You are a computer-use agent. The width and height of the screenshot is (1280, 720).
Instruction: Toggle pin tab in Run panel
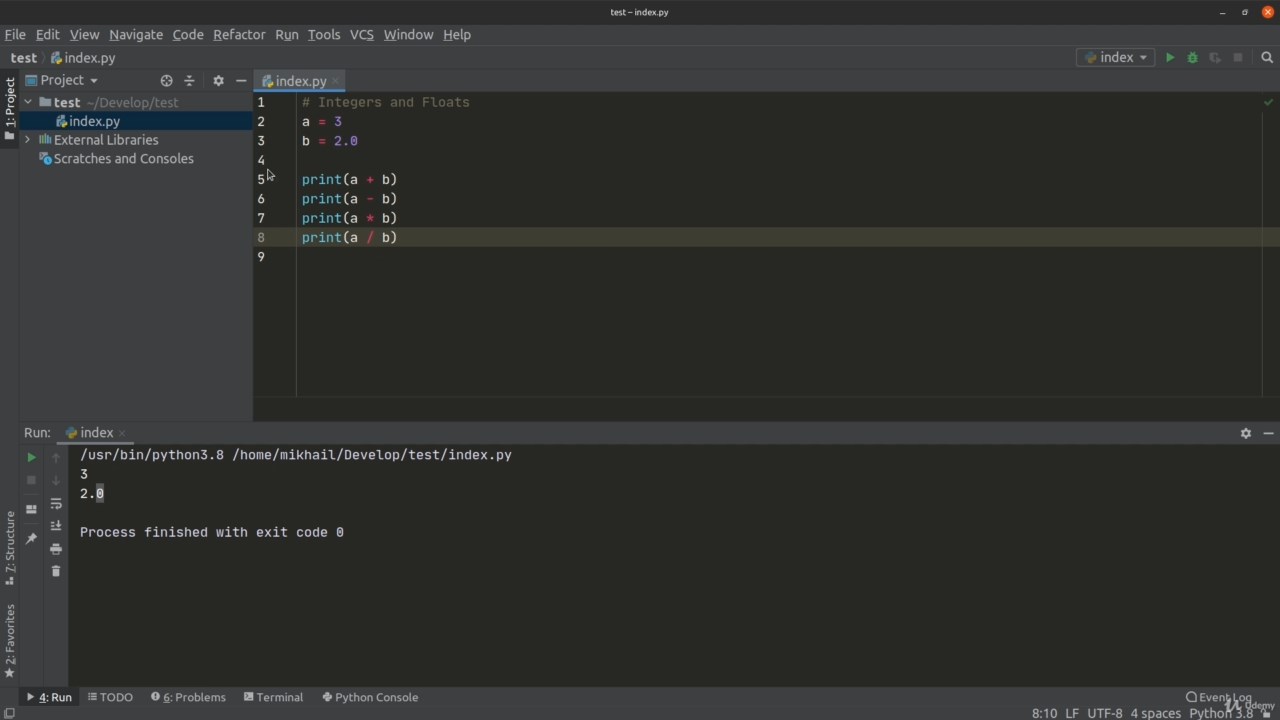tap(31, 538)
